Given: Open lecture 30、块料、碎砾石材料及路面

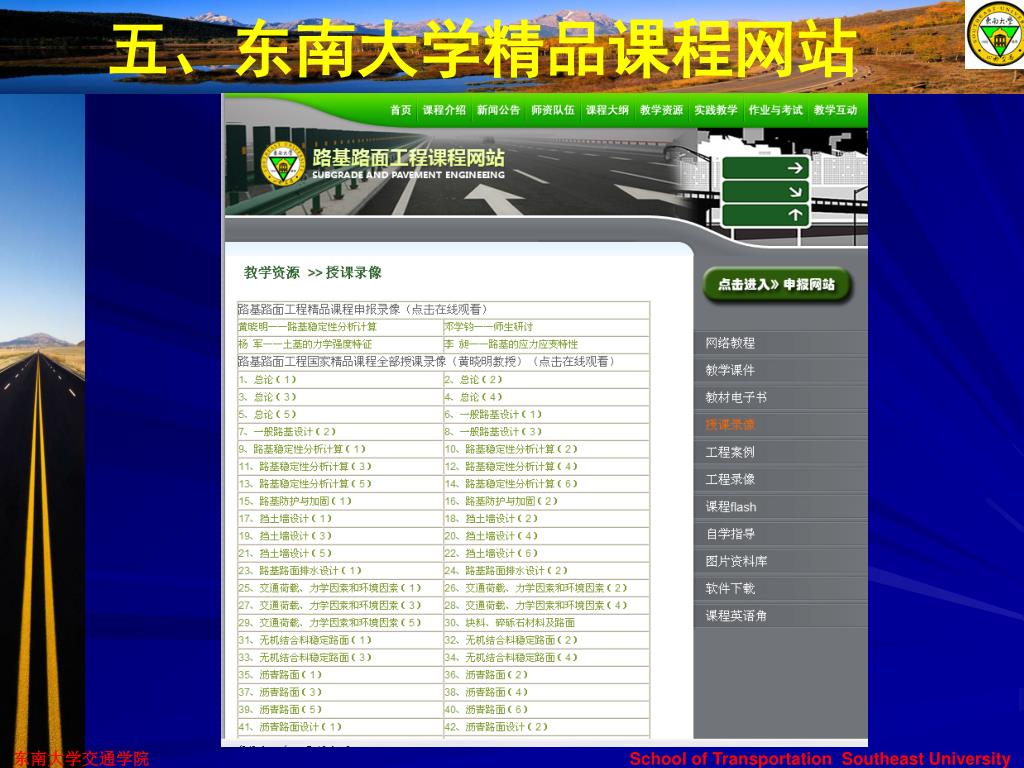Looking at the screenshot, I should pyautogui.click(x=510, y=623).
